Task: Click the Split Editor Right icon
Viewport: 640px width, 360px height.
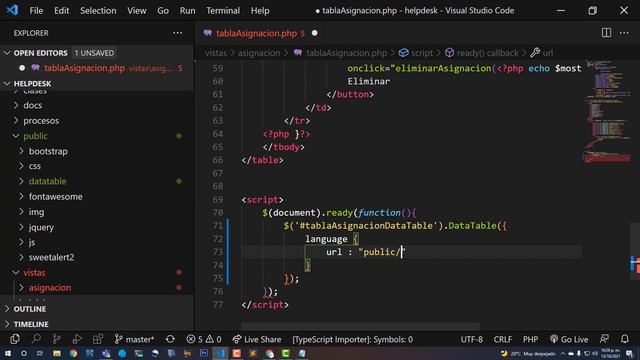Action: click(x=606, y=33)
